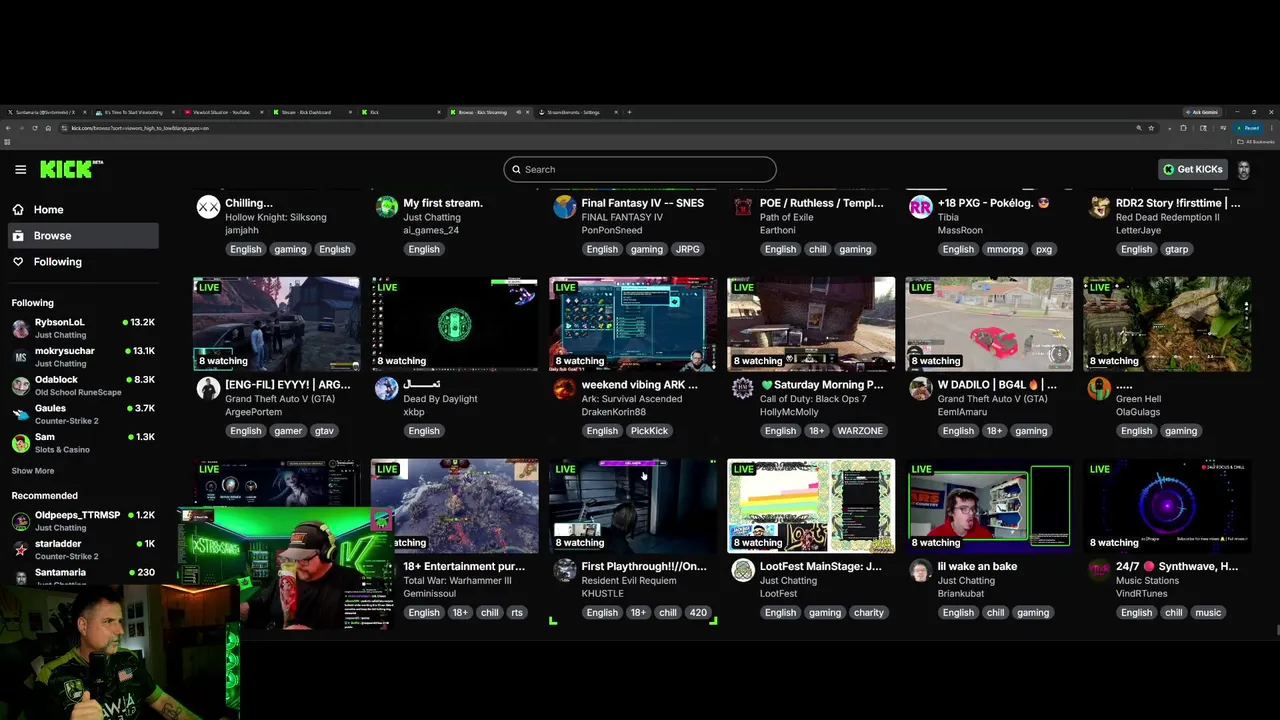Expand followed channels with Show More
The image size is (1280, 720).
pos(33,471)
